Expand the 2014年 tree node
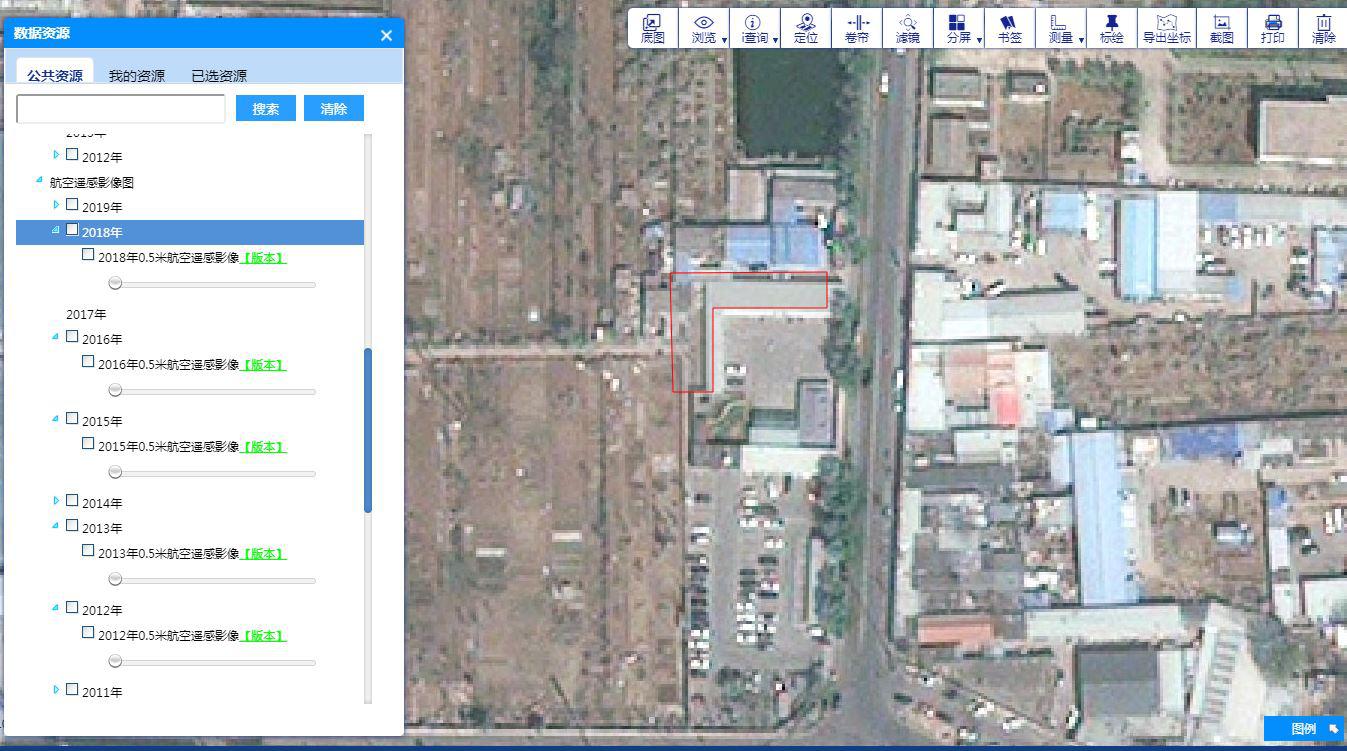 point(56,501)
